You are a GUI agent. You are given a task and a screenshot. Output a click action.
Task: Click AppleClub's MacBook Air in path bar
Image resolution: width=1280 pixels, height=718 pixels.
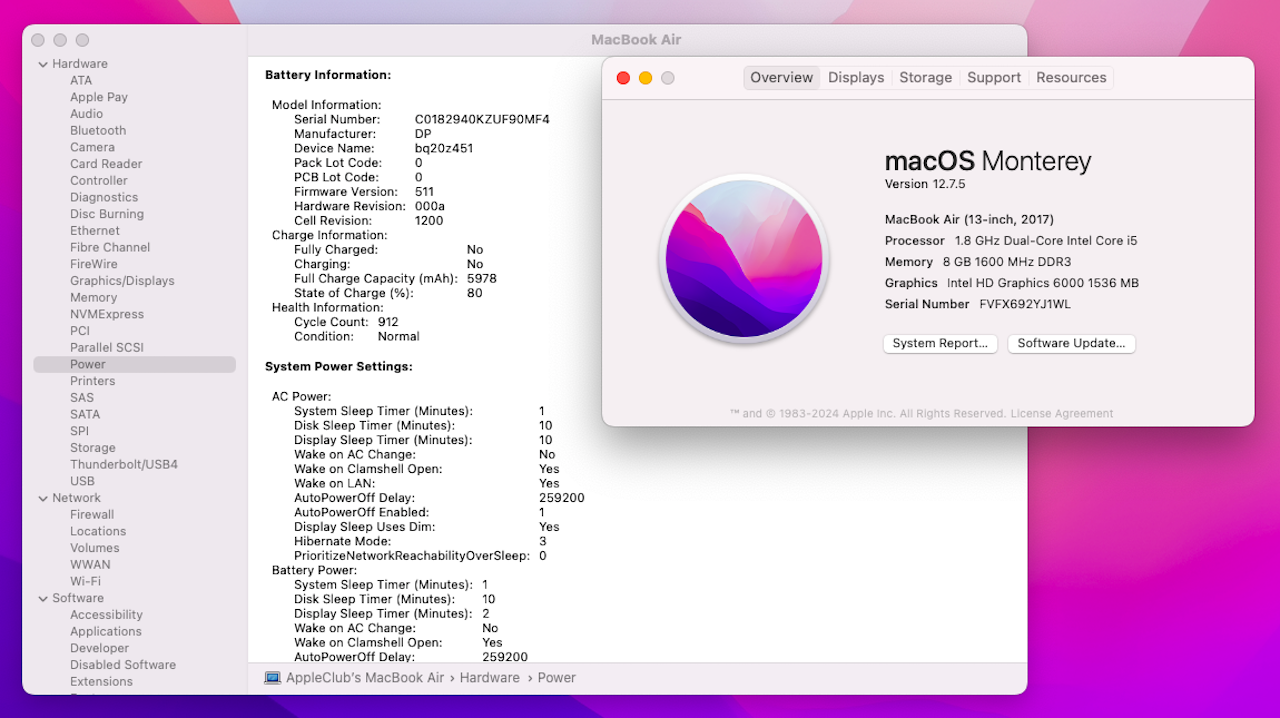[365, 677]
